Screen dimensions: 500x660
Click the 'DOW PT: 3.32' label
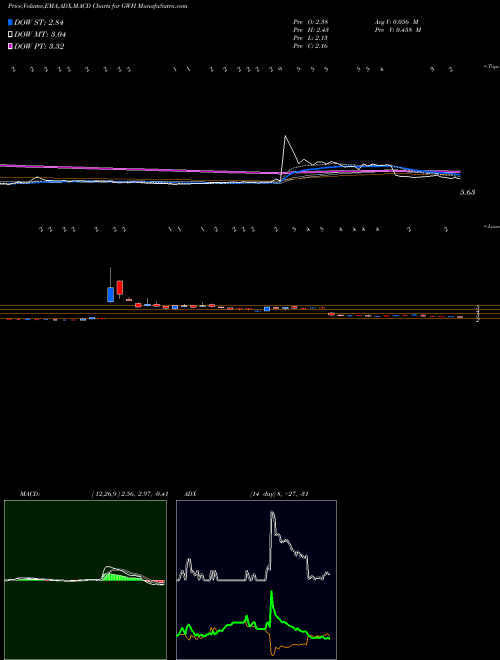coord(39,47)
